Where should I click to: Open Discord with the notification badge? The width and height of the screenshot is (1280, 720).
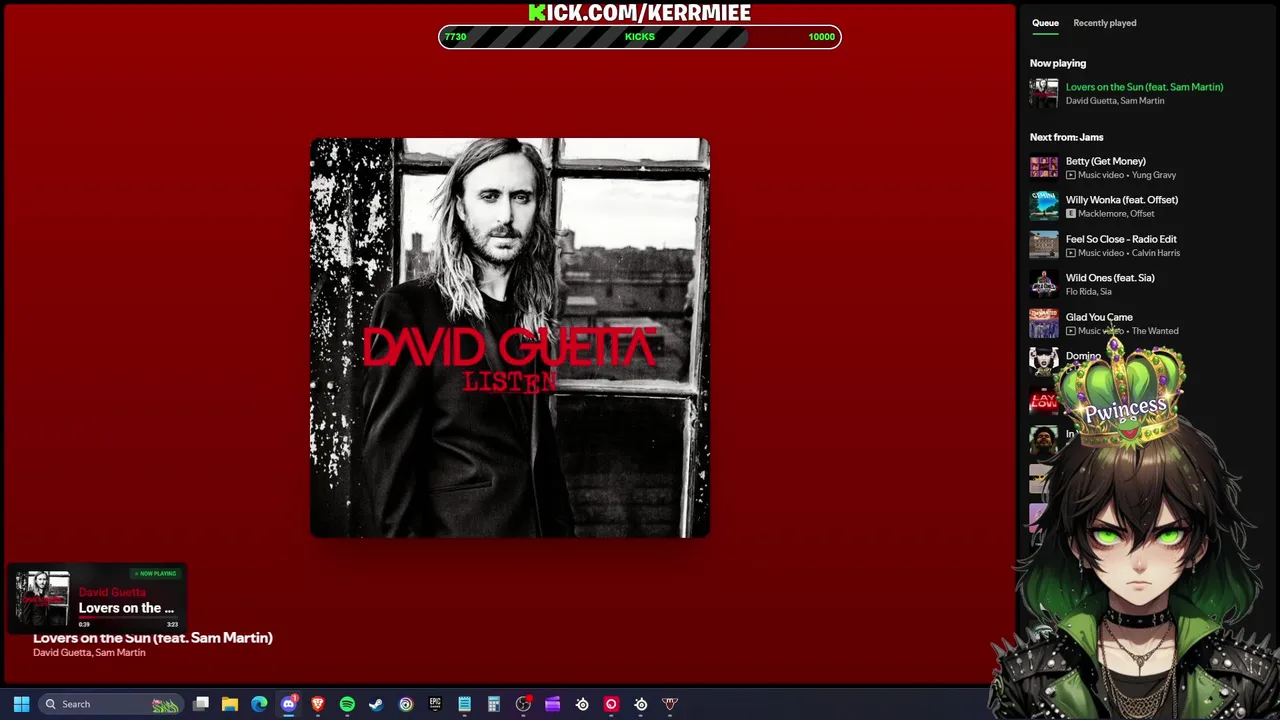(289, 704)
